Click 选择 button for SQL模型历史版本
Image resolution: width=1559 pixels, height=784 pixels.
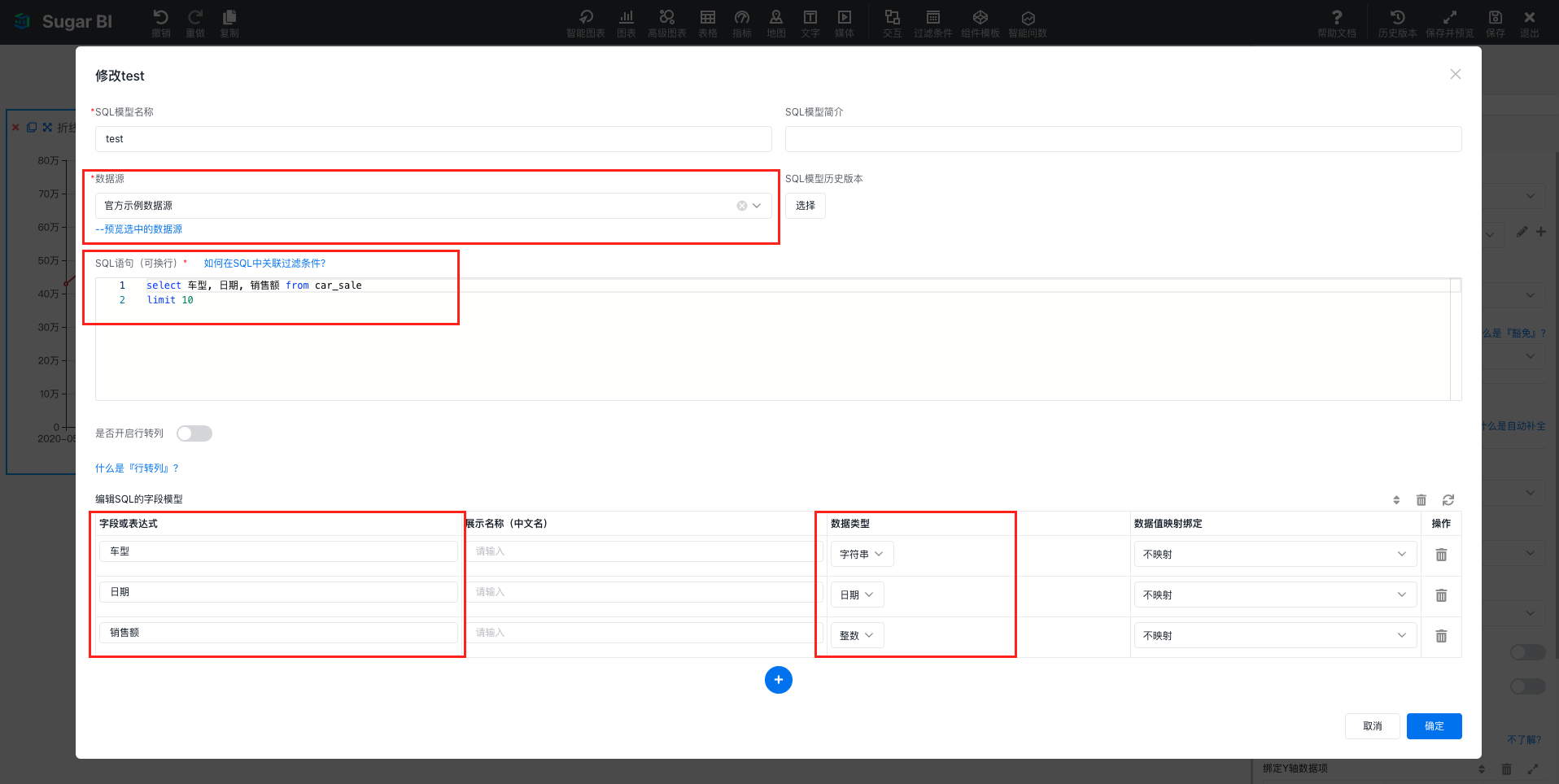click(806, 206)
